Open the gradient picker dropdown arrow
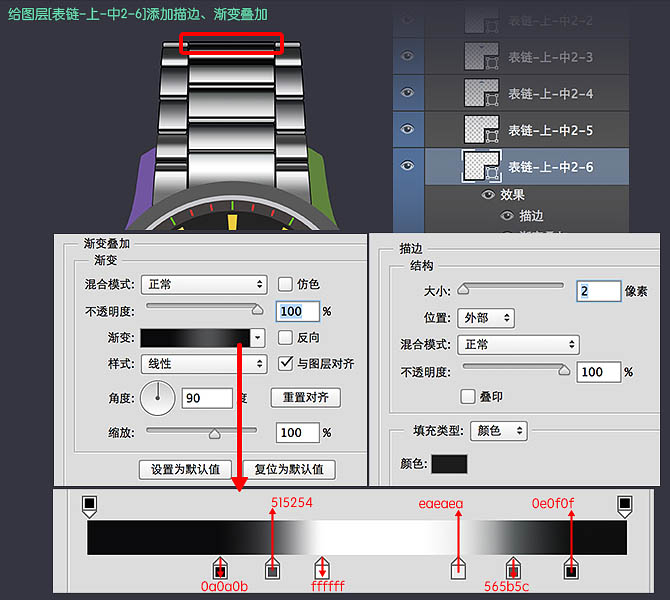Viewport: 670px width, 600px height. [x=258, y=338]
